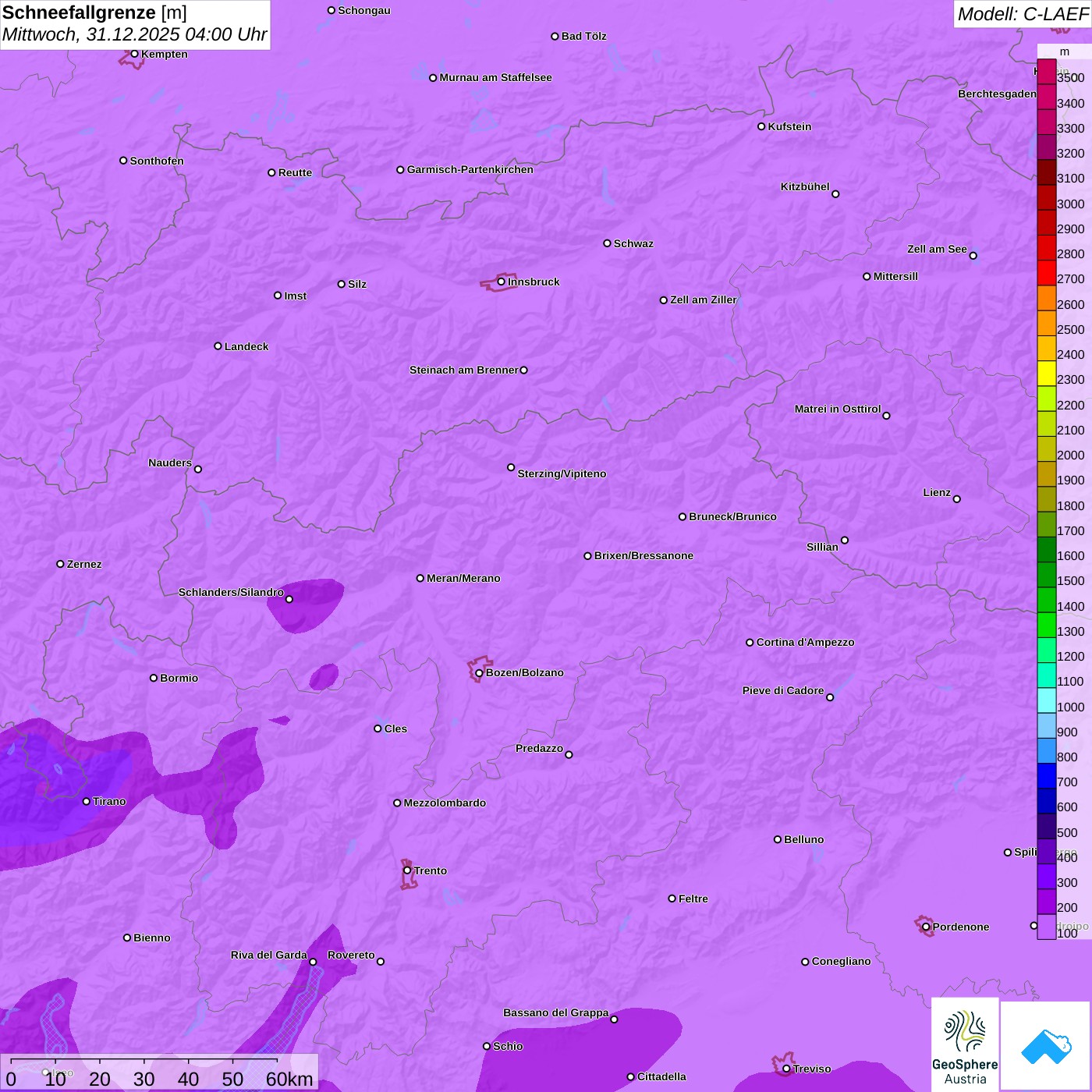
Task: Click the Schlanders/Silandro label
Action: point(231,592)
